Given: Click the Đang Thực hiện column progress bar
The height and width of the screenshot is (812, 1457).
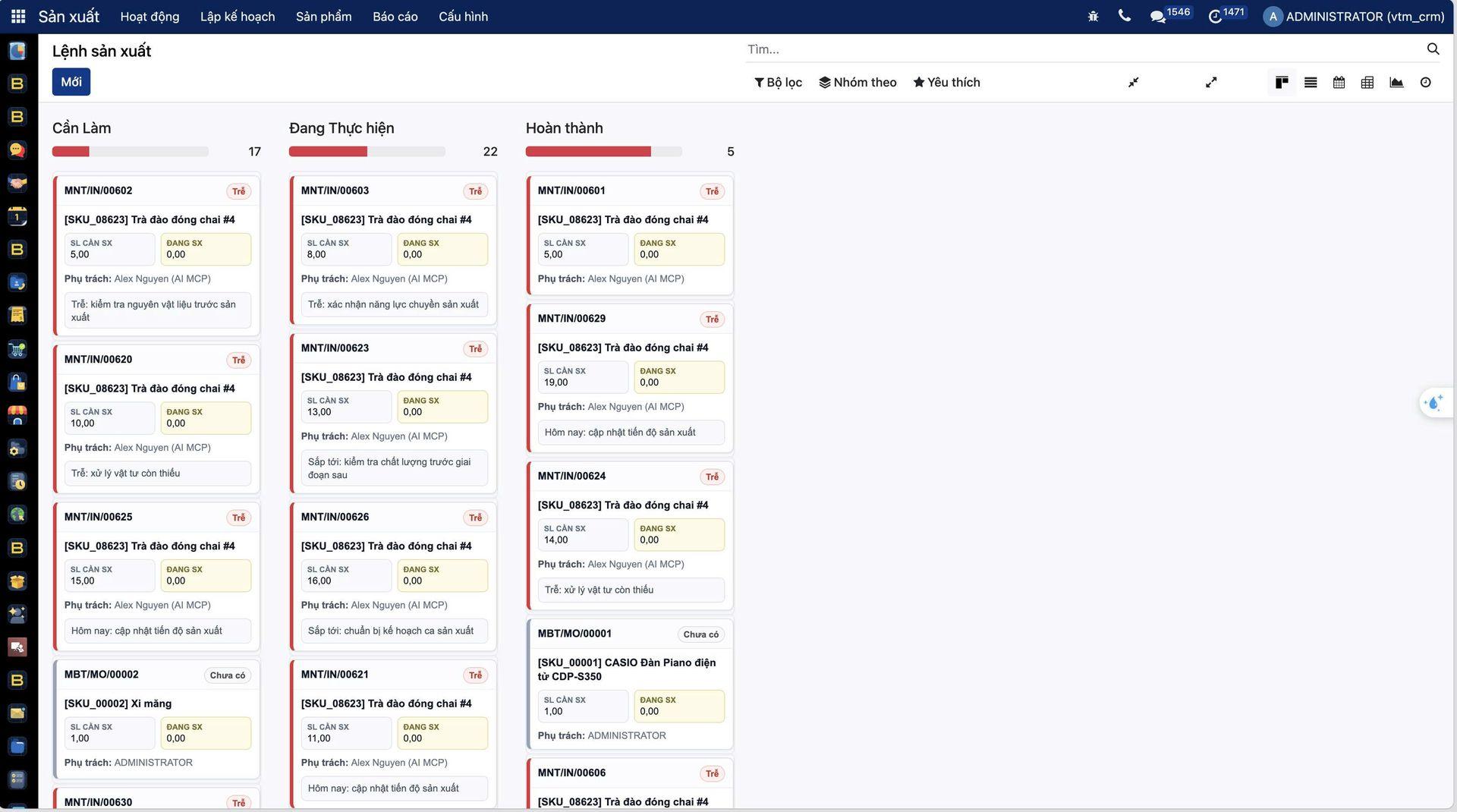Looking at the screenshot, I should pos(367,152).
